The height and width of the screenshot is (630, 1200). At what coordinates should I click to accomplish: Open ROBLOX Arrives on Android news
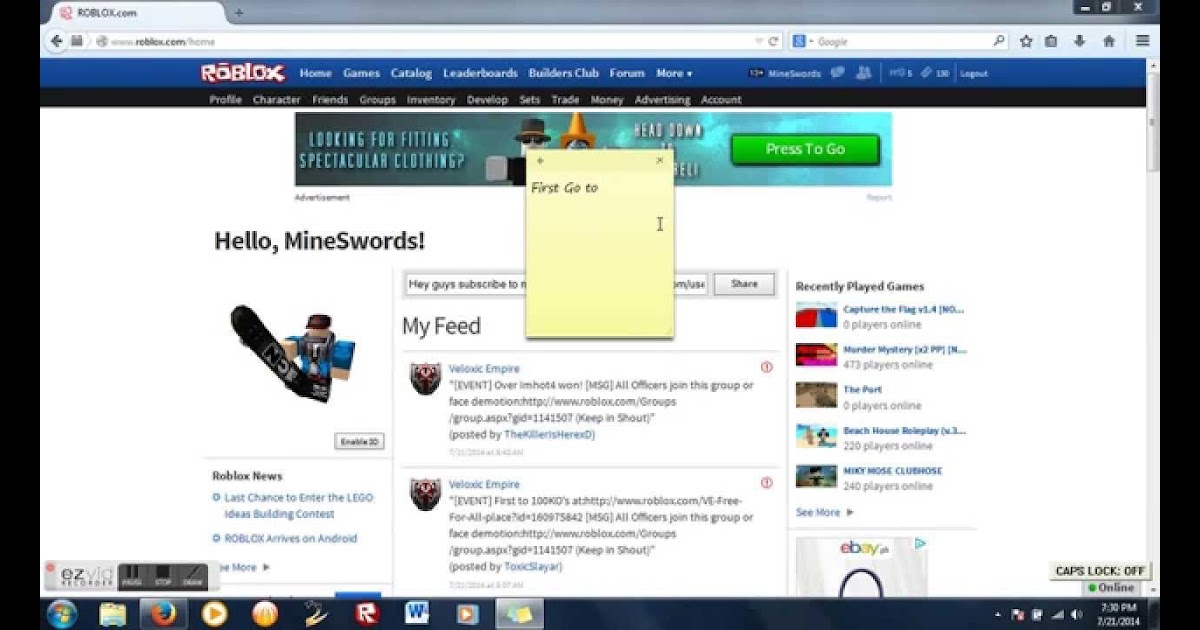point(291,538)
